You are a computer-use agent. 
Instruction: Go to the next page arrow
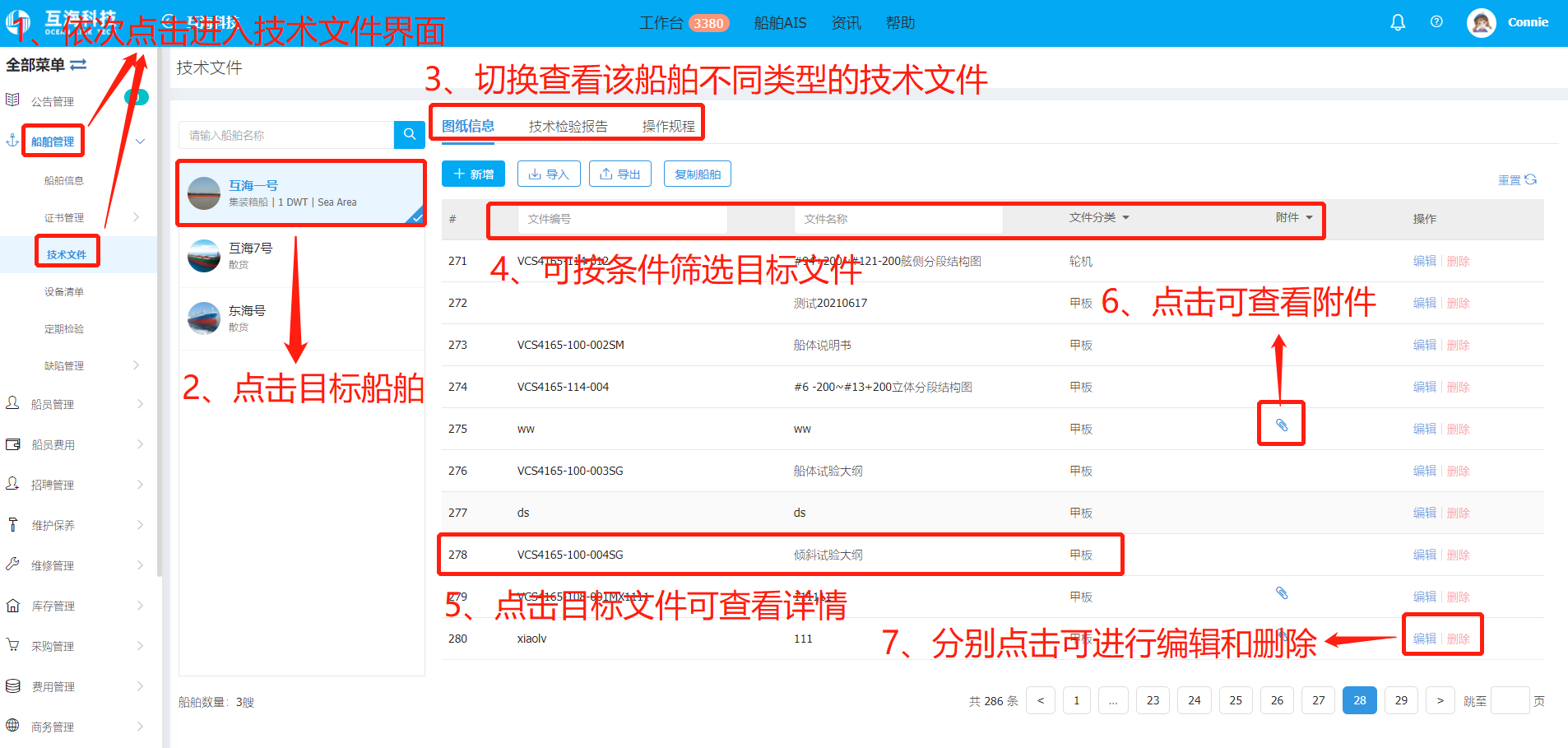[1440, 700]
